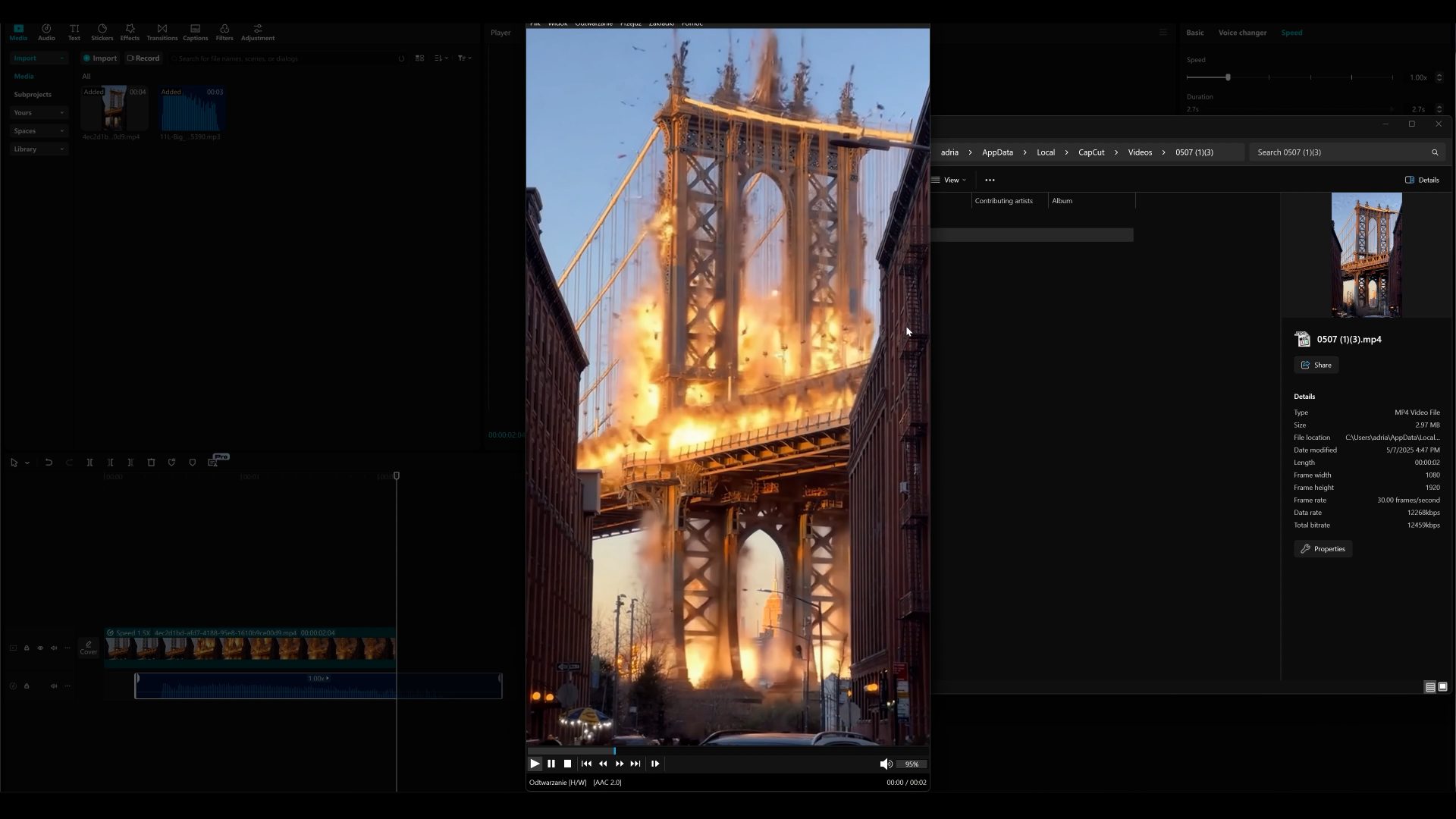Pause playback in the media player
This screenshot has height=819, width=1456.
[551, 764]
